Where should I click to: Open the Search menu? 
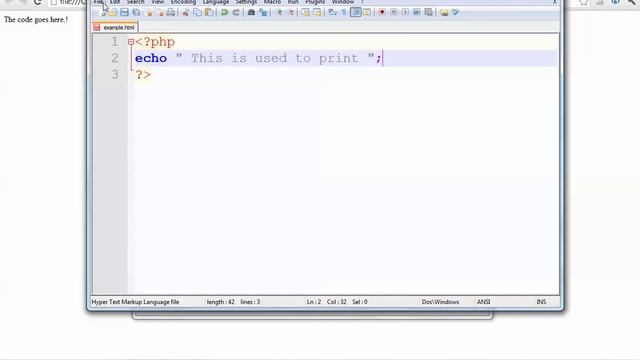[136, 2]
